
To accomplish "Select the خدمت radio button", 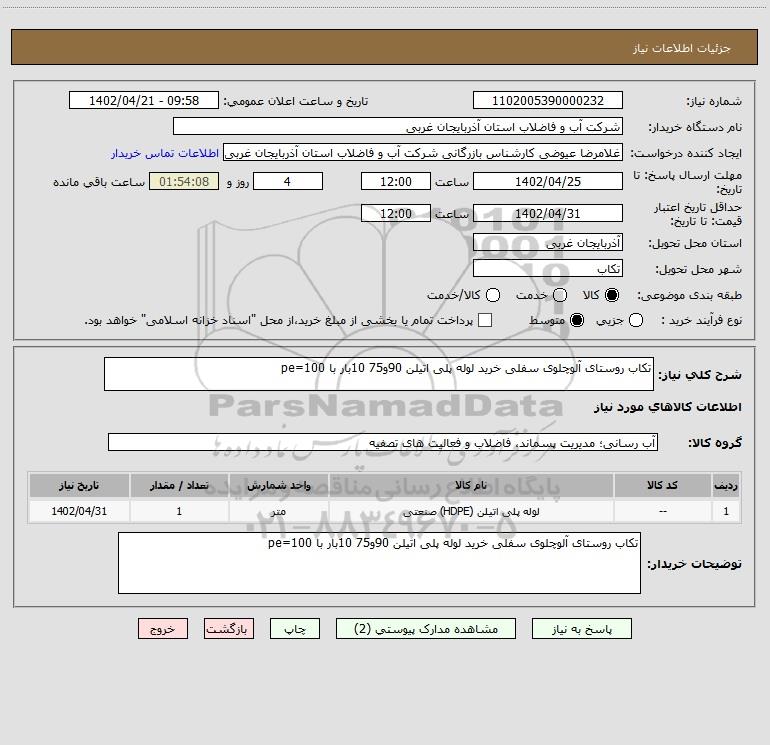I will [x=560, y=295].
